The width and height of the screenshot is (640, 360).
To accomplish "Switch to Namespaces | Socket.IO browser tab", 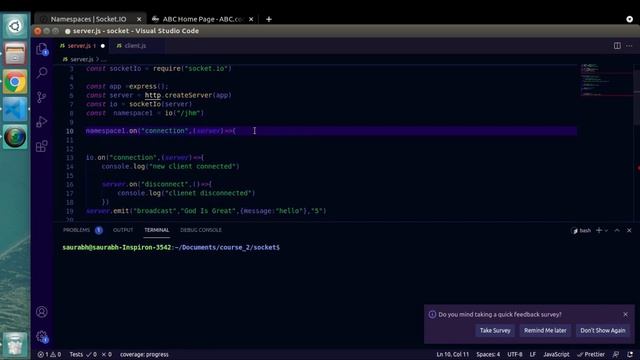I will (88, 19).
